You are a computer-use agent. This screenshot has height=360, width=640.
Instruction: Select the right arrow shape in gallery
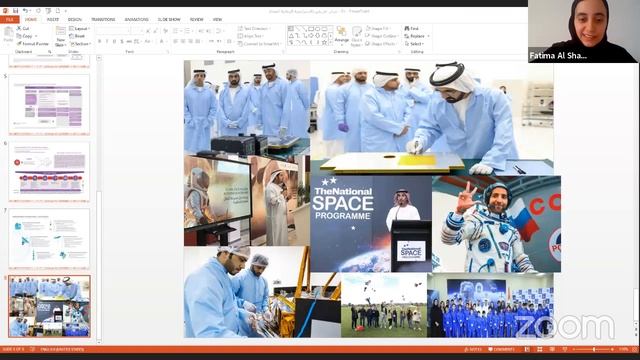click(311, 36)
